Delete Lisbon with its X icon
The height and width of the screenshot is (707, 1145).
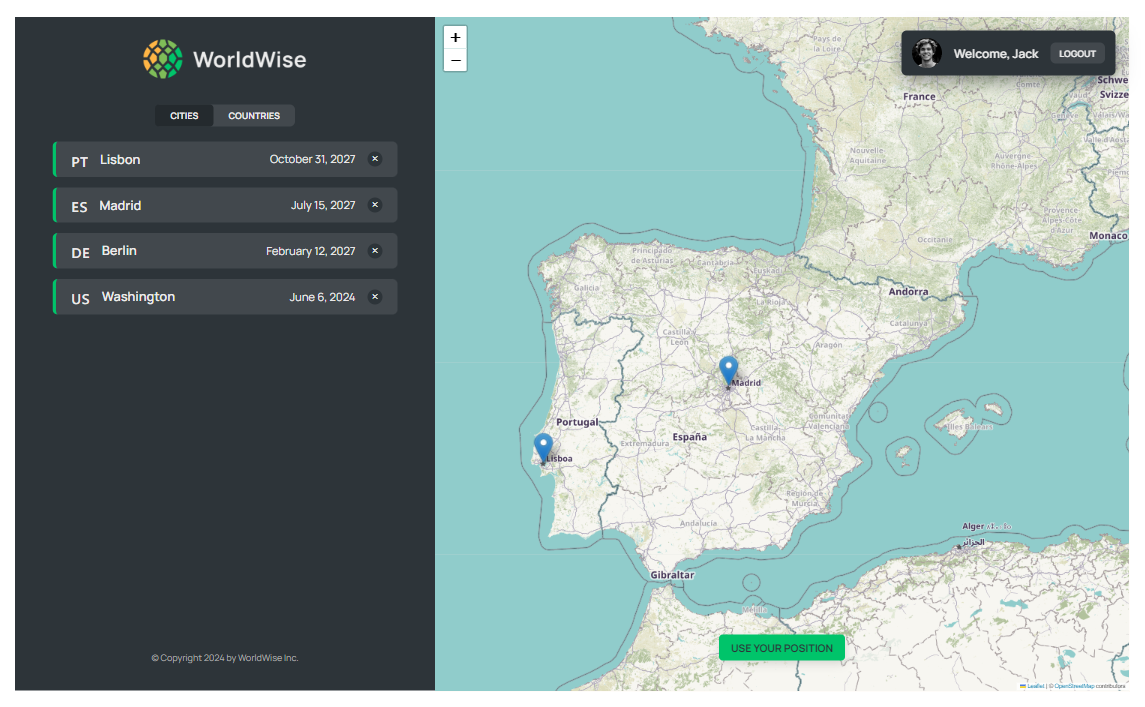375,159
